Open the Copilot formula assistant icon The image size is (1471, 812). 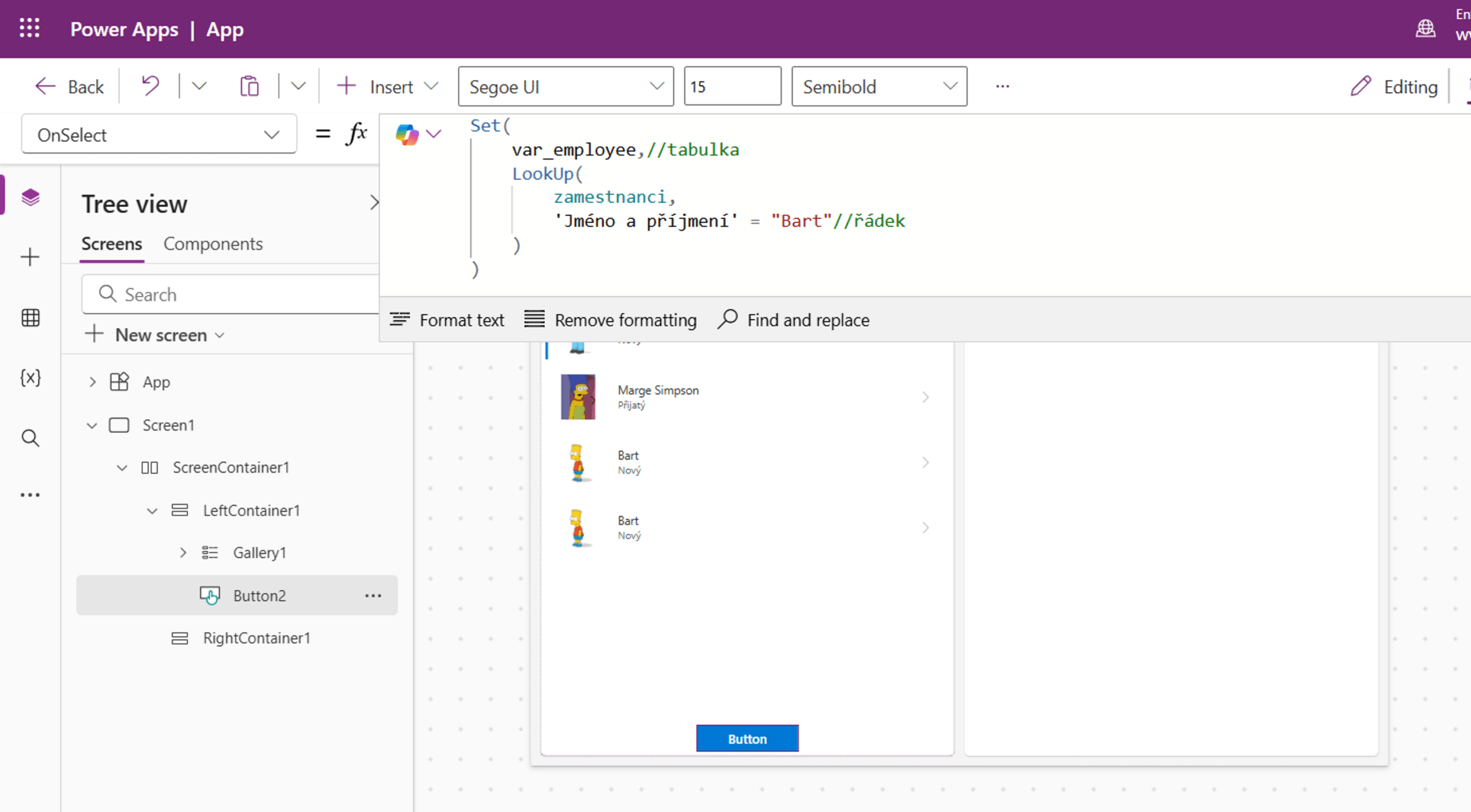(x=407, y=134)
